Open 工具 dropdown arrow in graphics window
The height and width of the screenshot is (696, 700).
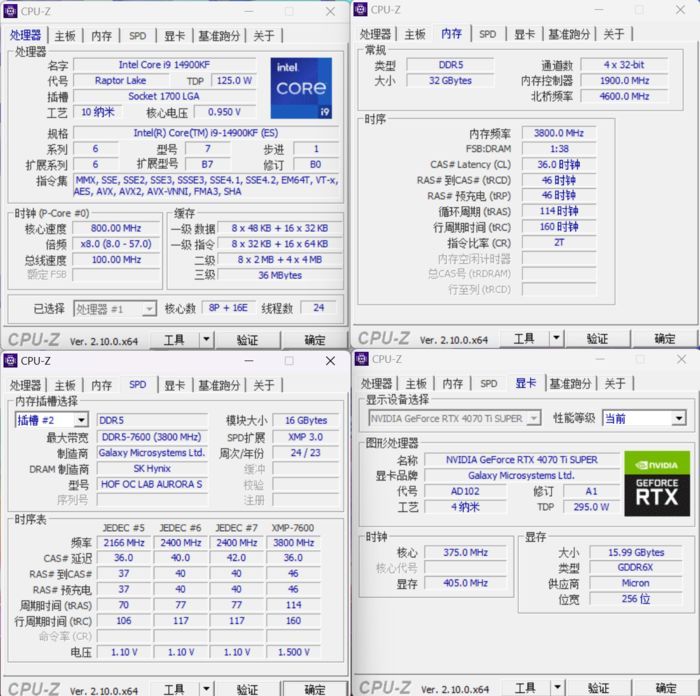point(557,688)
